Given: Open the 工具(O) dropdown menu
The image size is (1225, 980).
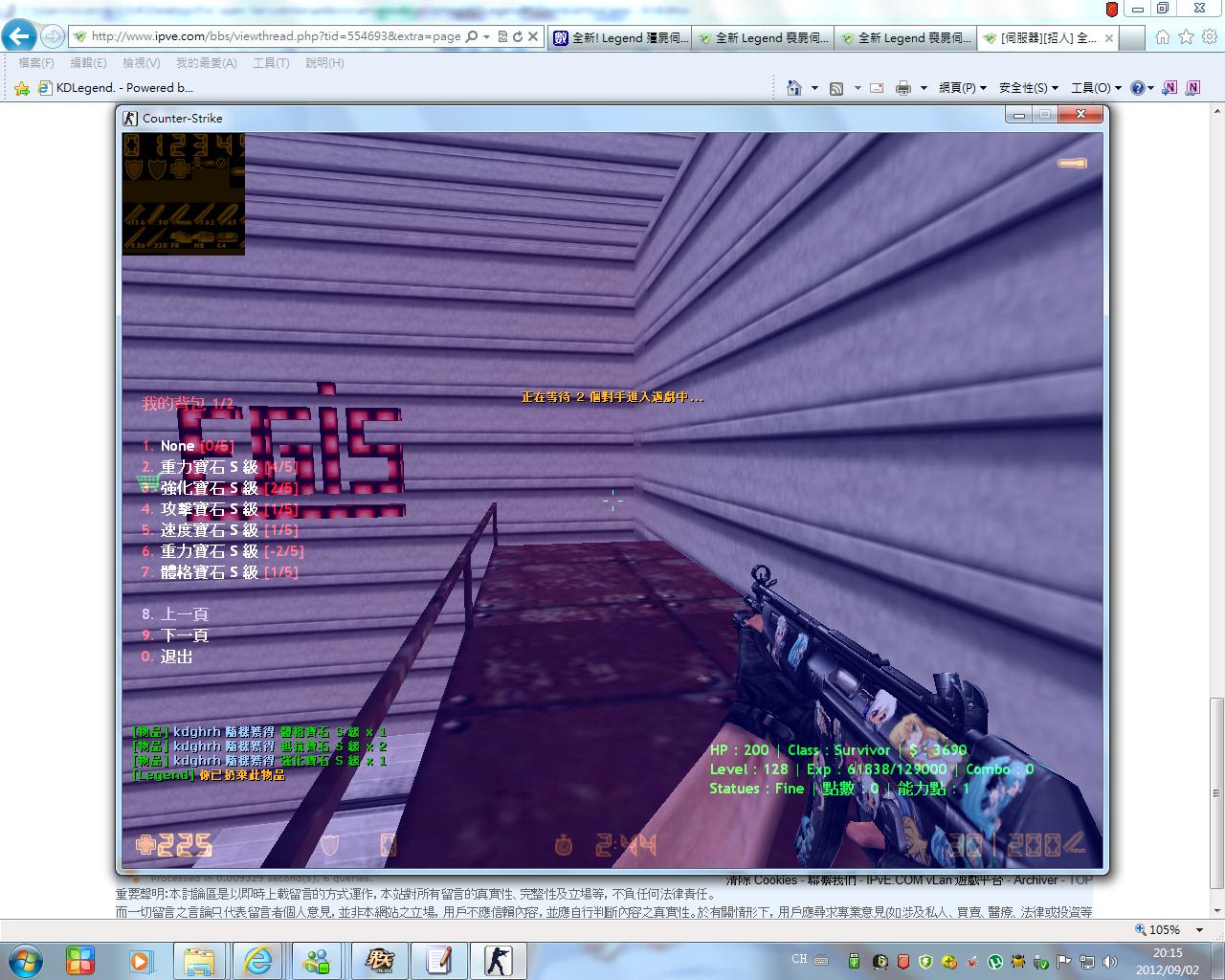Looking at the screenshot, I should coord(1095,88).
